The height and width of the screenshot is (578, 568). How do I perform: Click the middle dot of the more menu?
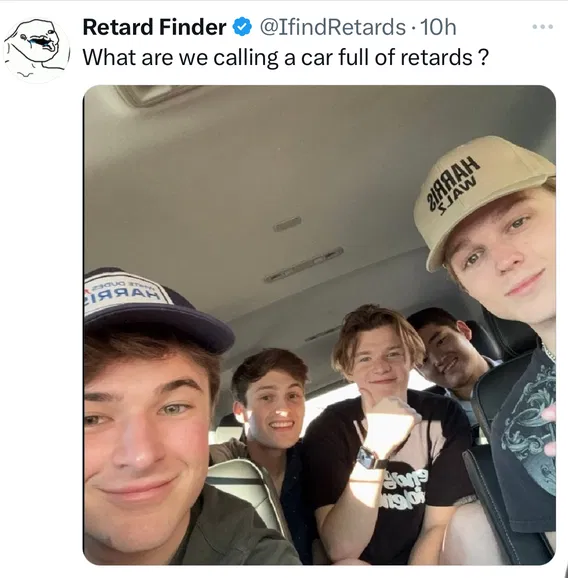[x=543, y=27]
